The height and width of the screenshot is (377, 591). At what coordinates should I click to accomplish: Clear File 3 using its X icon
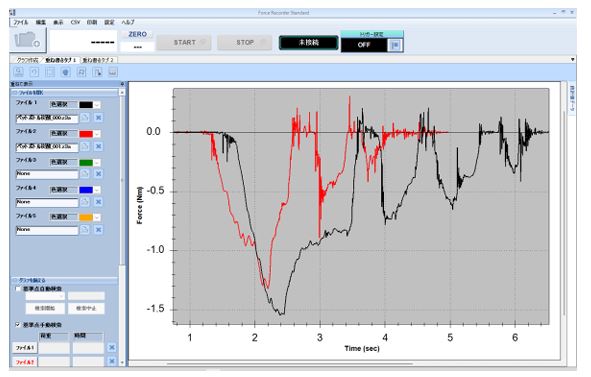[98, 174]
